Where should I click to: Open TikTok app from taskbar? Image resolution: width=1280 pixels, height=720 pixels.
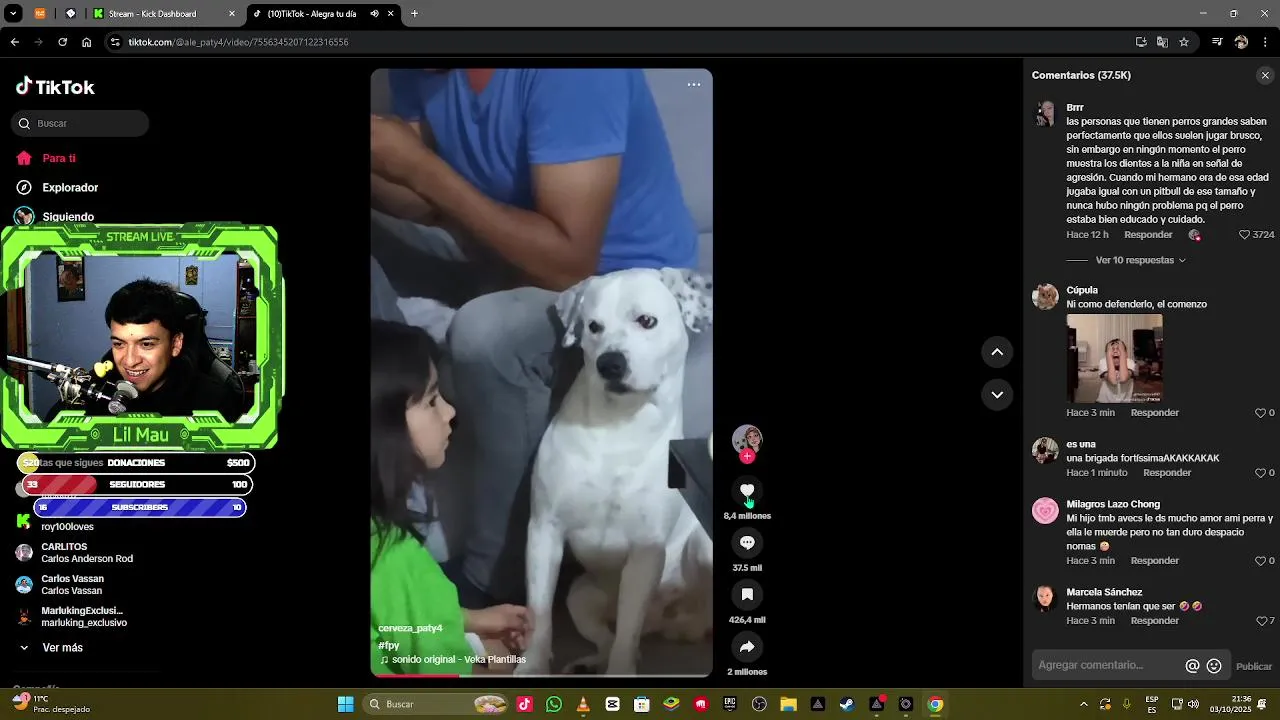(525, 704)
